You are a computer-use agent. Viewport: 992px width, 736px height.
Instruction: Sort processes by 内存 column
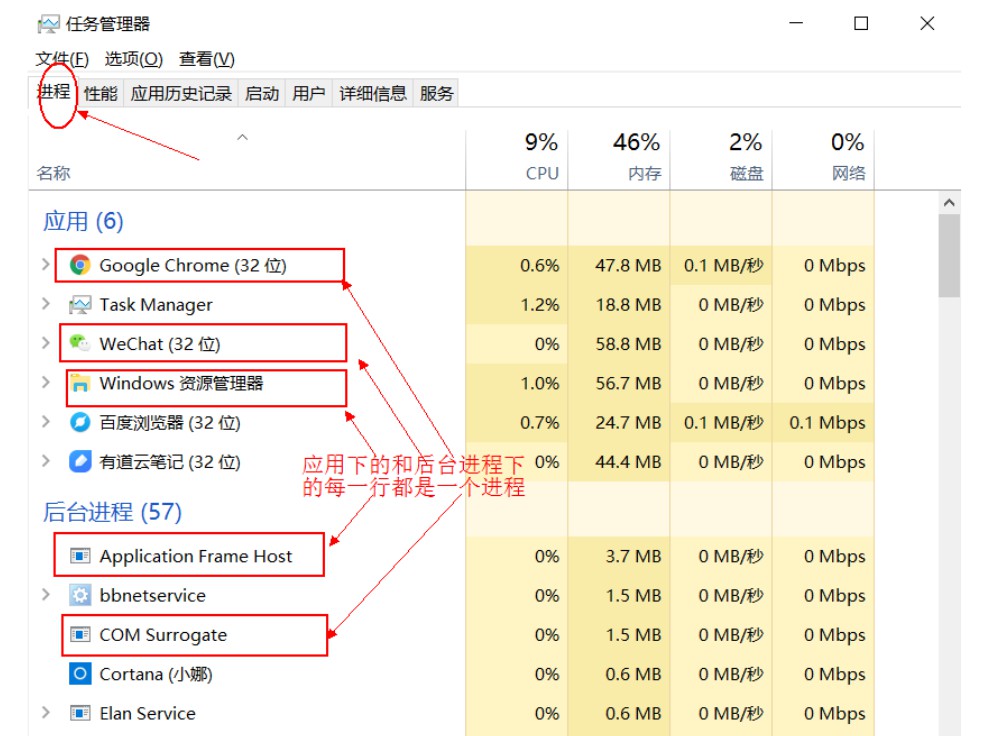click(619, 159)
